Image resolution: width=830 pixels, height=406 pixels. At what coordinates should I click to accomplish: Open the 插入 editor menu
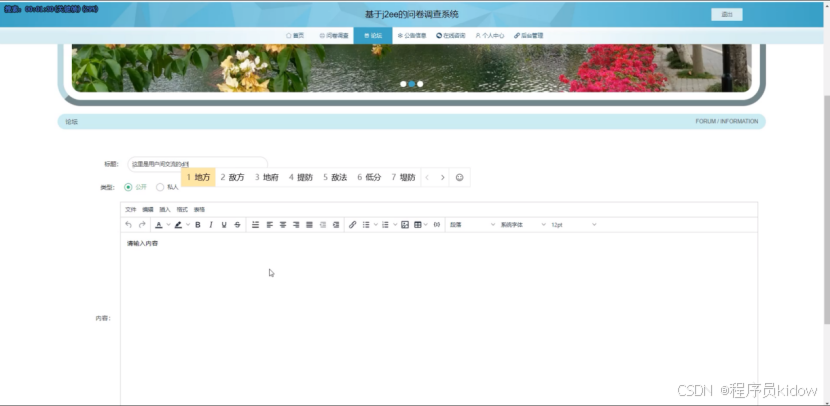pos(165,210)
